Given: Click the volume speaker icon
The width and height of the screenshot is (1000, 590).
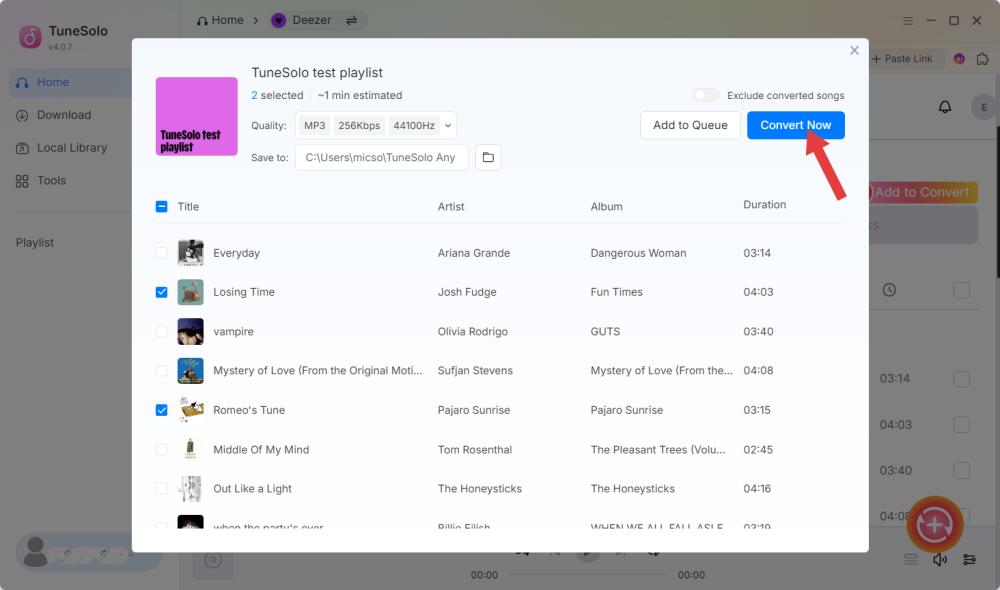Looking at the screenshot, I should tap(939, 560).
